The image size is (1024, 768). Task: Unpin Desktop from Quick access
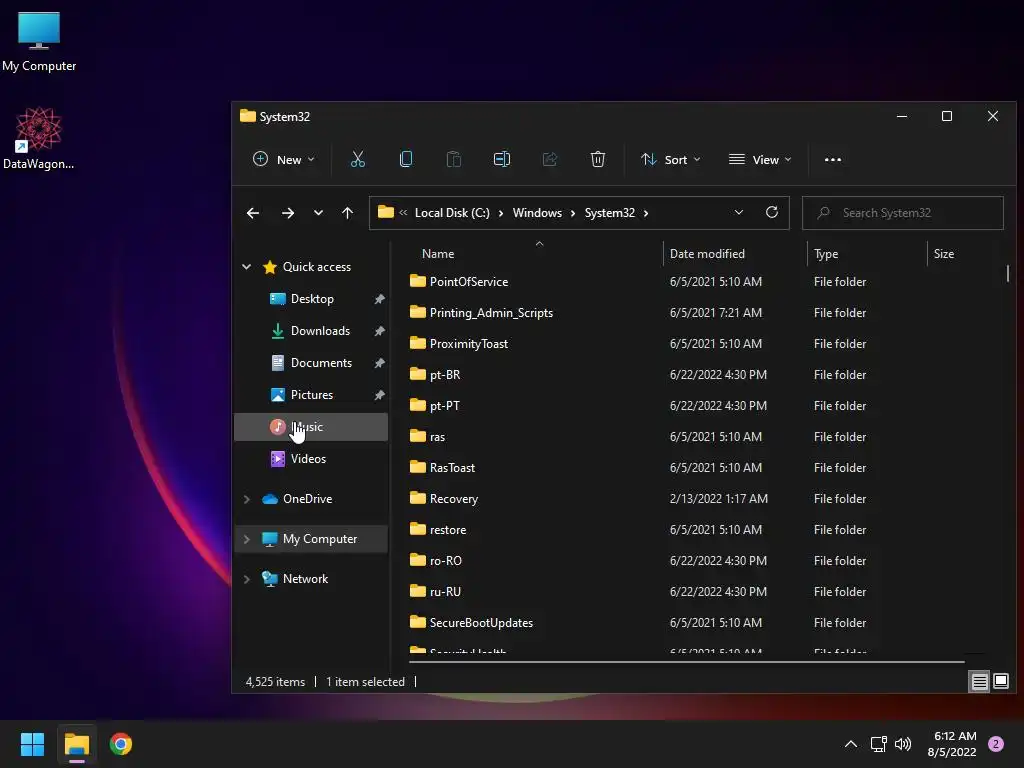coord(379,299)
